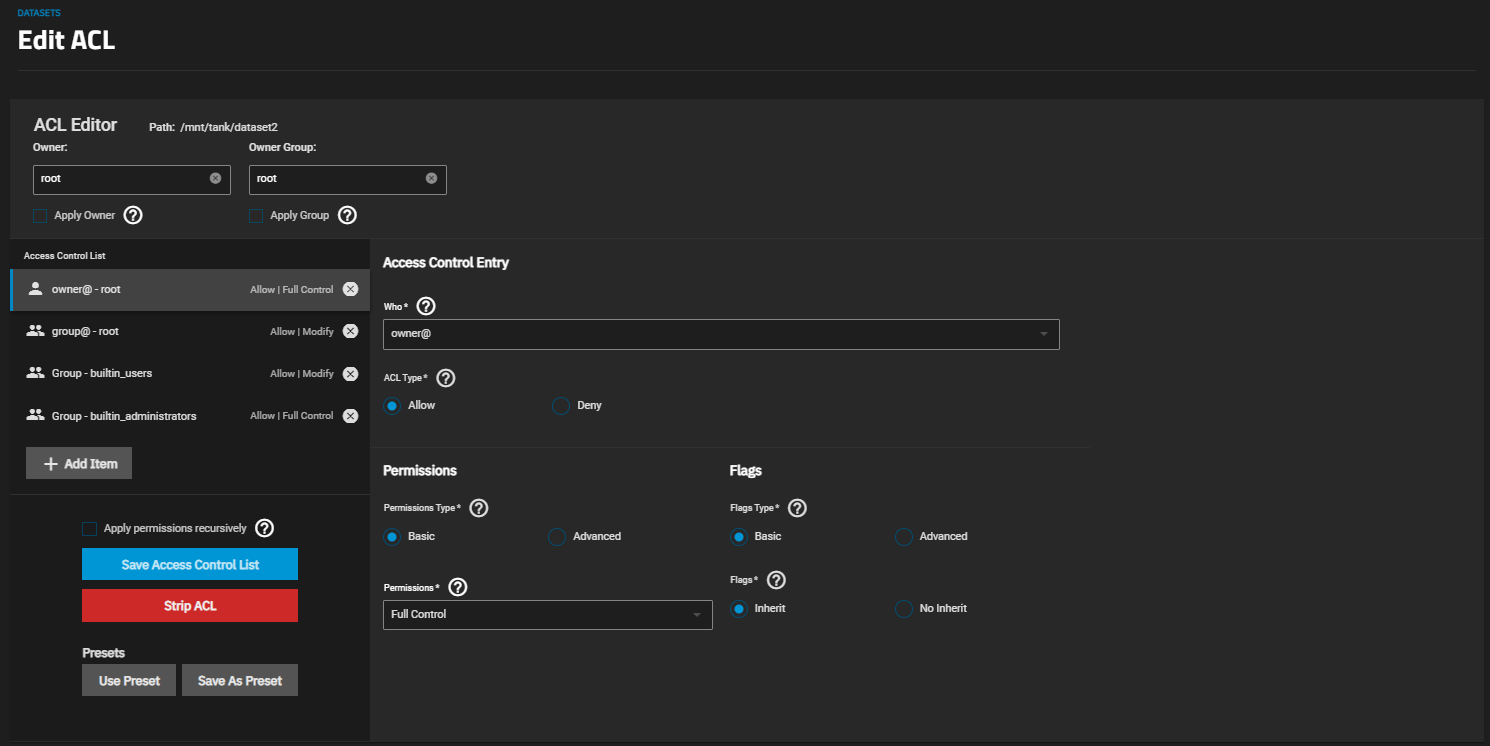Delete the group@ - root entry
Screen dimensions: 1490x746
point(350,332)
